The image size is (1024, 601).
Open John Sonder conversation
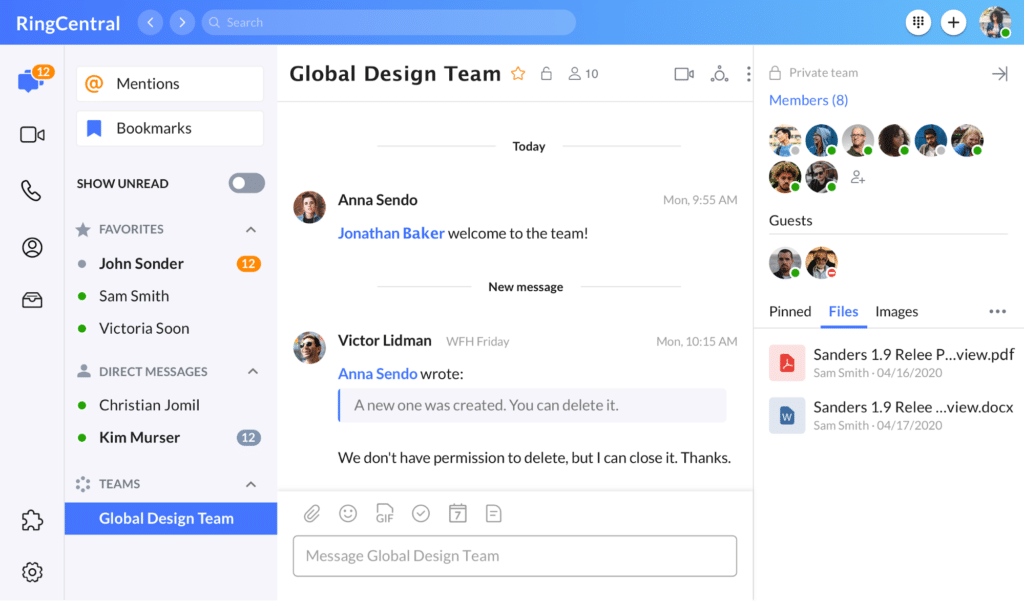point(141,264)
